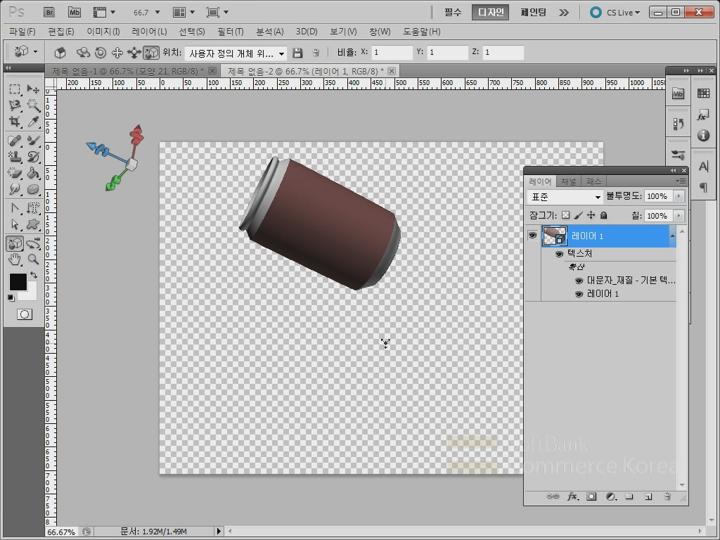
Task: Select the Magic Wand tool
Action: click(x=33, y=106)
